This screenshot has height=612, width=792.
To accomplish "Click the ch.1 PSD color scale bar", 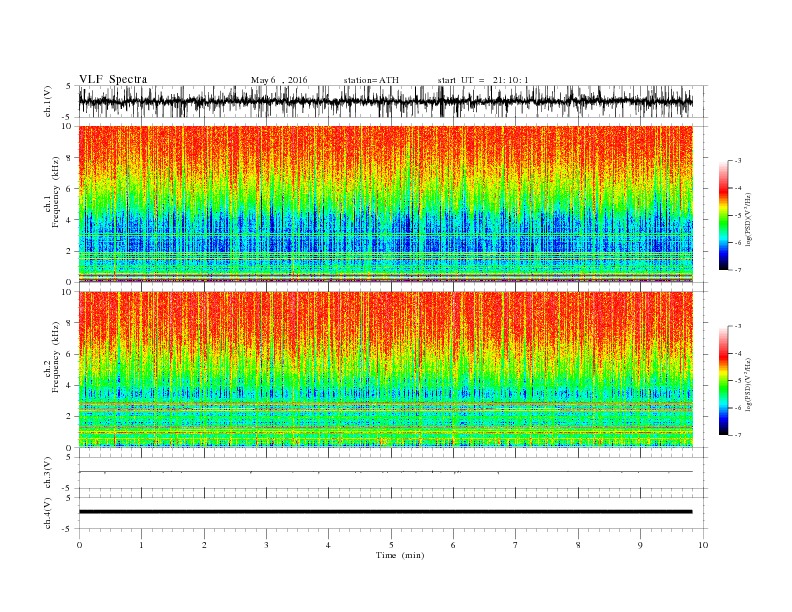I will [x=723, y=215].
